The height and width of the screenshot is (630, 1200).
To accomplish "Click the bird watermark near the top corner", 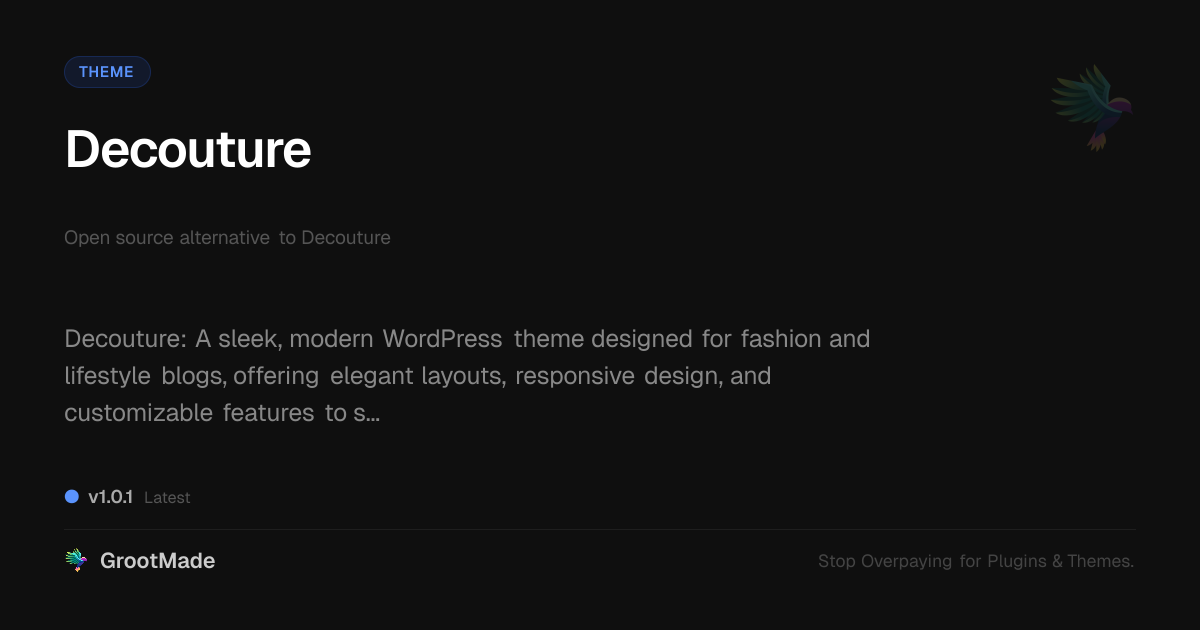I will point(1091,106).
